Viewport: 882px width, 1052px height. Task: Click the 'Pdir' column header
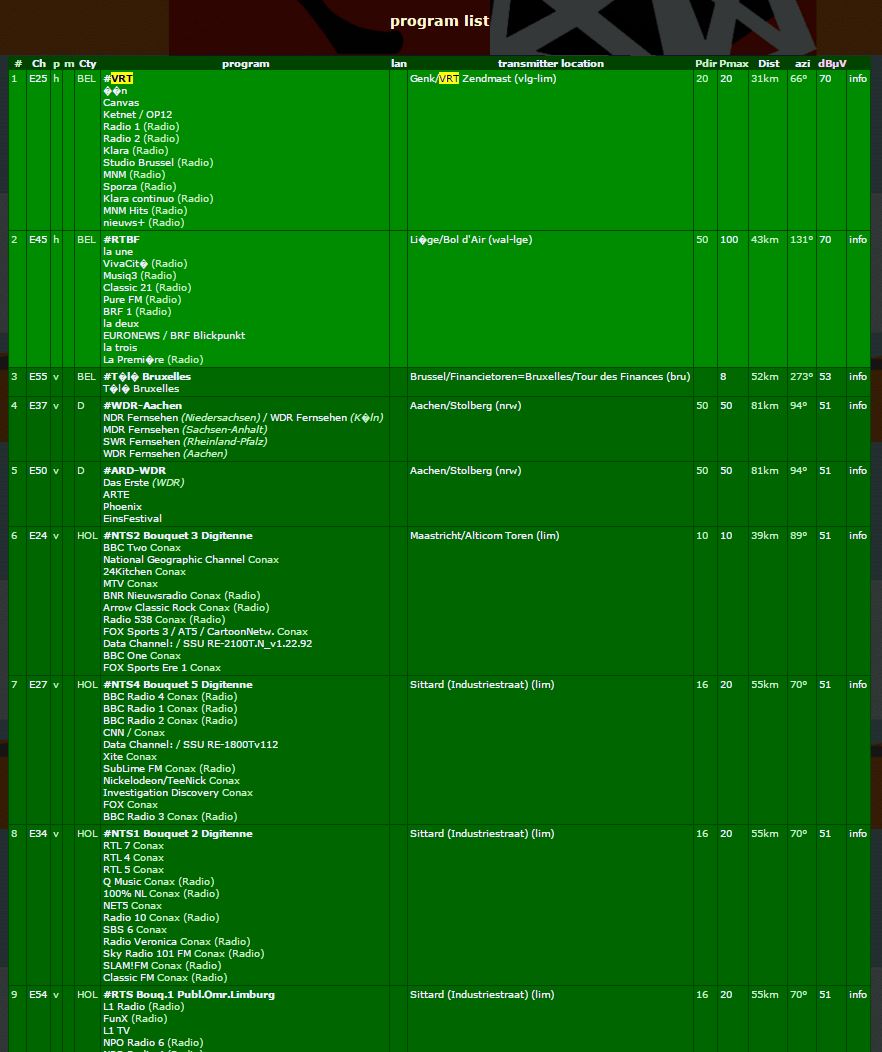[x=706, y=64]
